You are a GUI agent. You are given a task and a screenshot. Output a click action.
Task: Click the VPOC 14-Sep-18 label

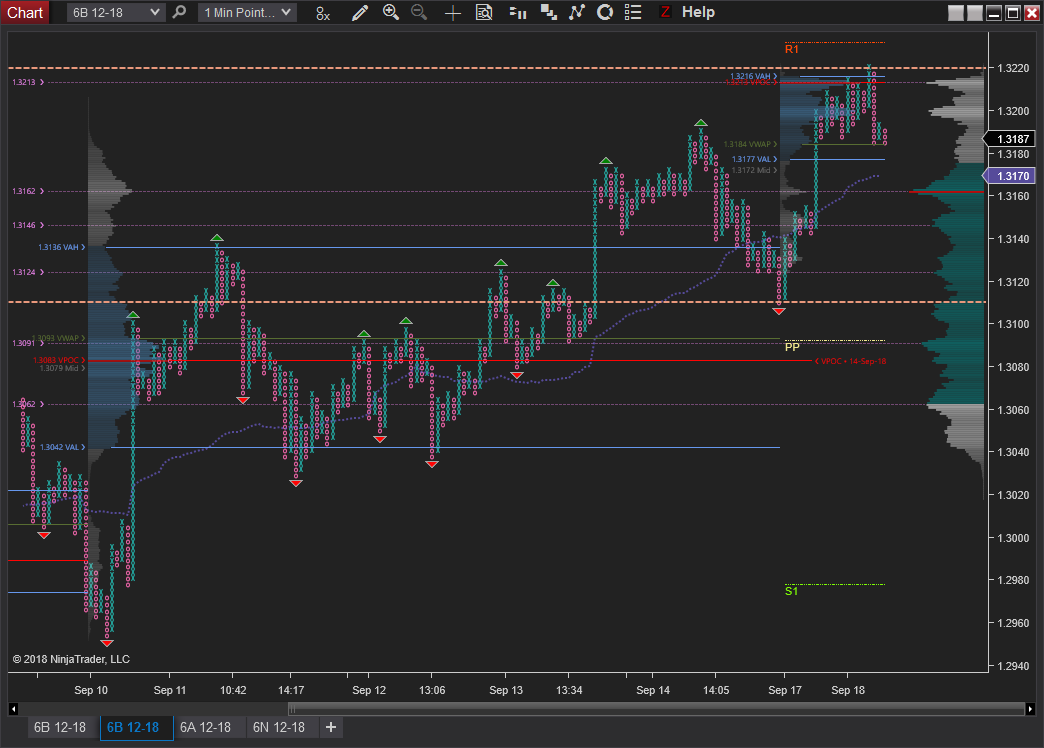pos(850,361)
